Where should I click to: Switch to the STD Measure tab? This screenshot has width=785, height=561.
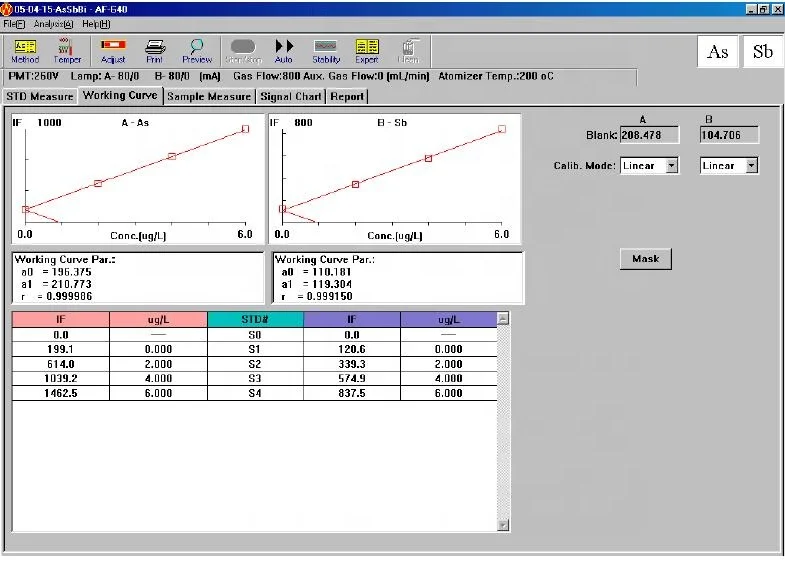40,96
